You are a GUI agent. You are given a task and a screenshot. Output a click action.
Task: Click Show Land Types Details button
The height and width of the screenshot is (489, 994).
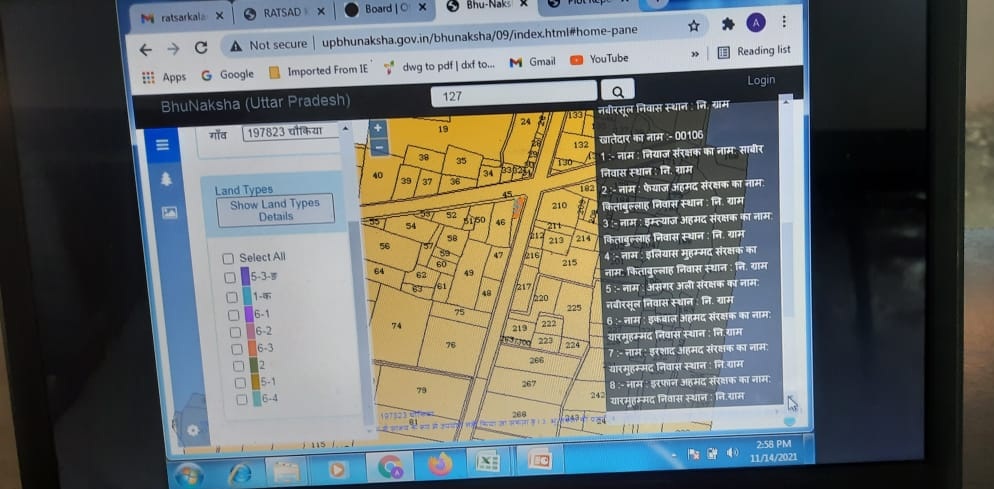click(275, 210)
